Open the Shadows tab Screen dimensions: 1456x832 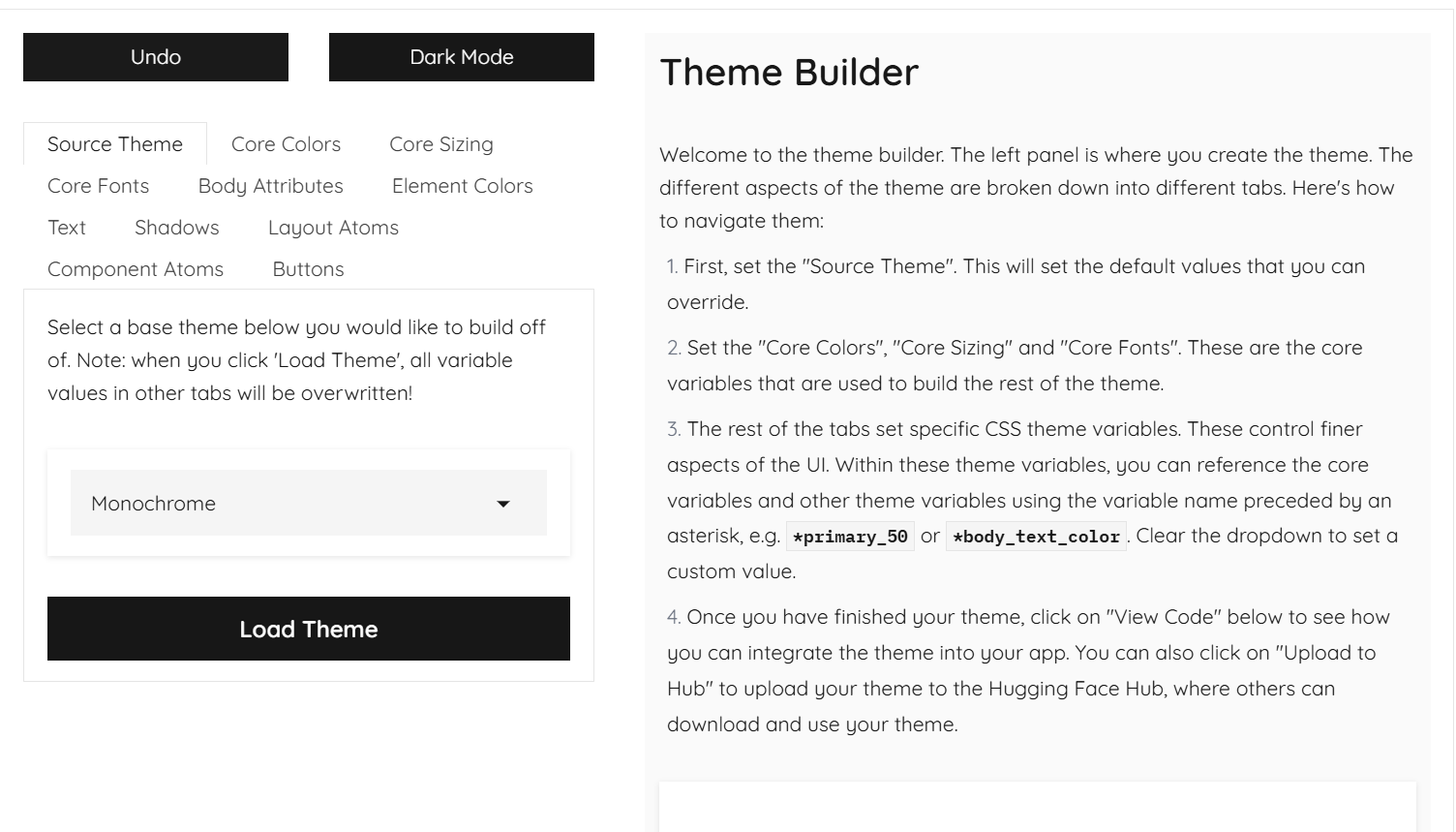tap(176, 228)
